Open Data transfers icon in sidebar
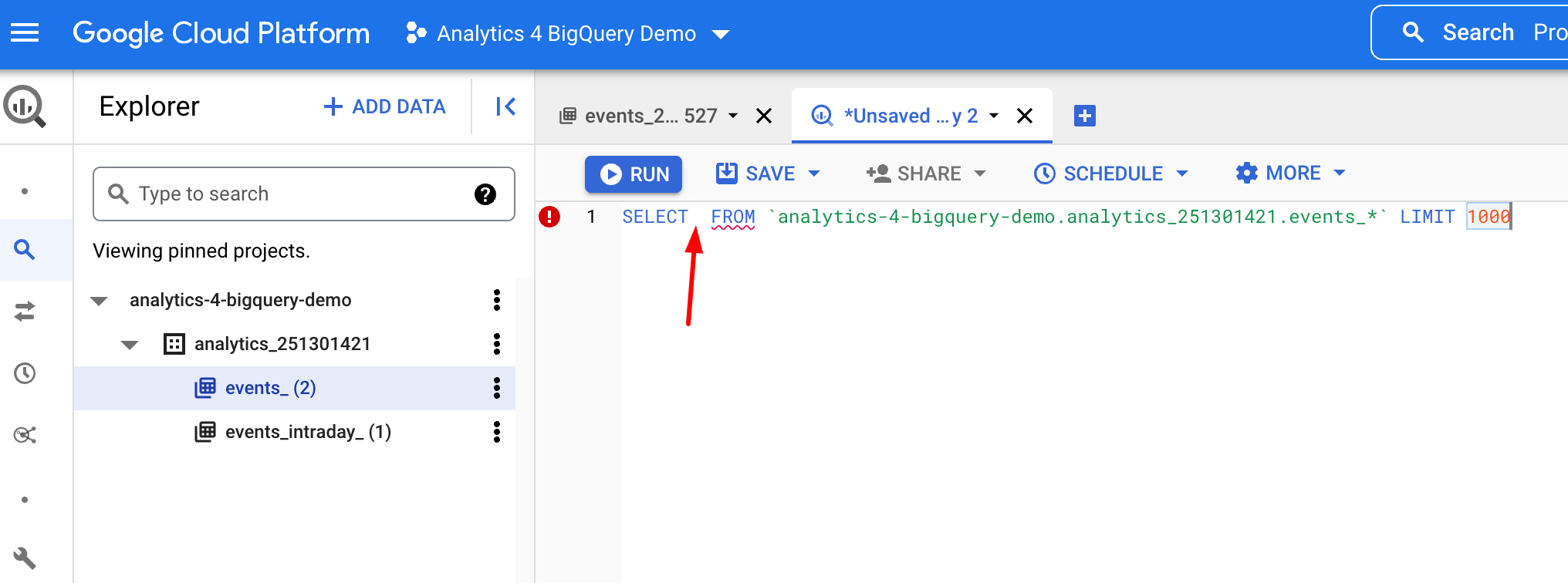This screenshot has width=1568, height=583. point(25,312)
